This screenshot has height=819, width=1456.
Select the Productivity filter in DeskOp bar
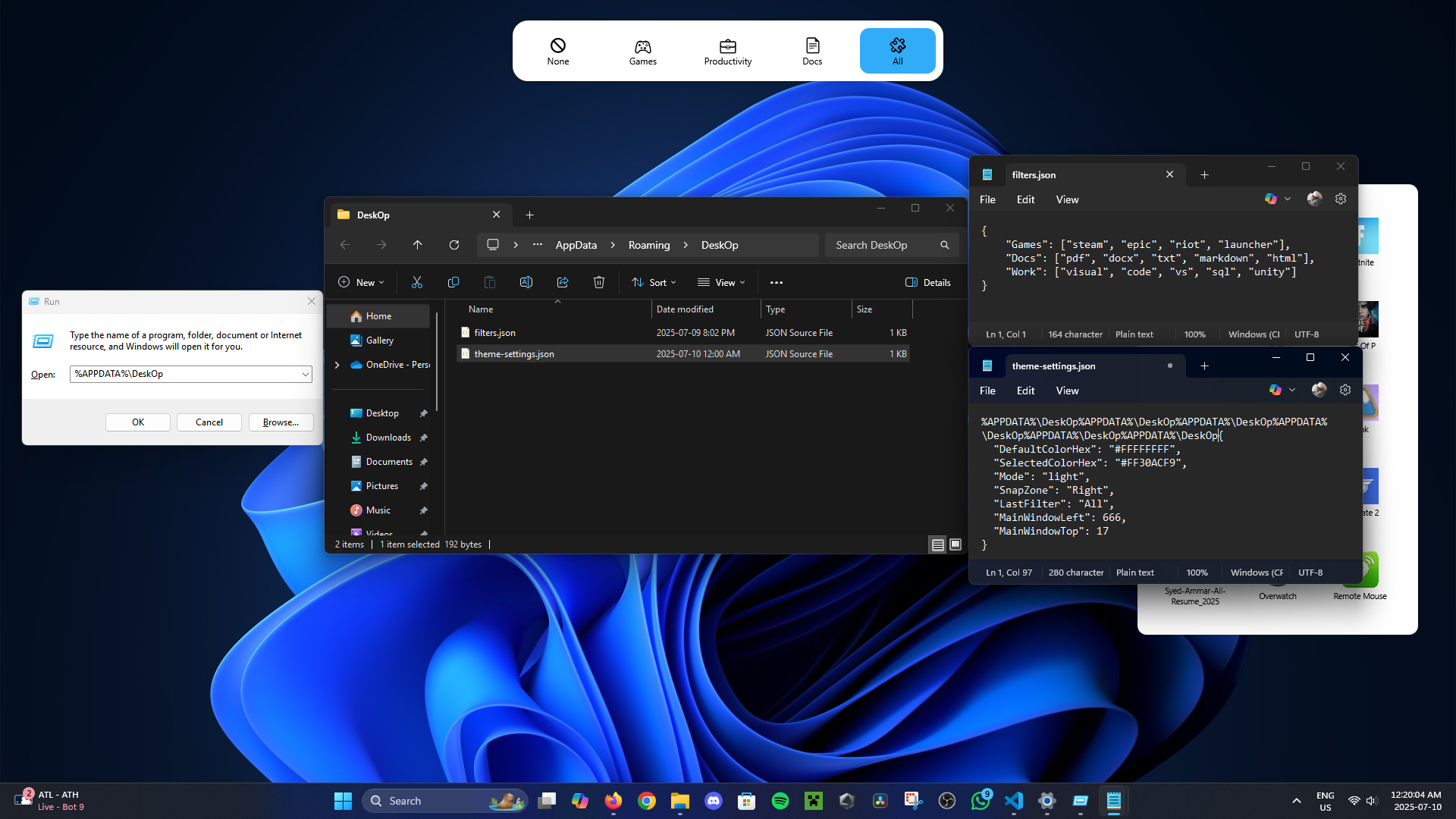tap(727, 50)
